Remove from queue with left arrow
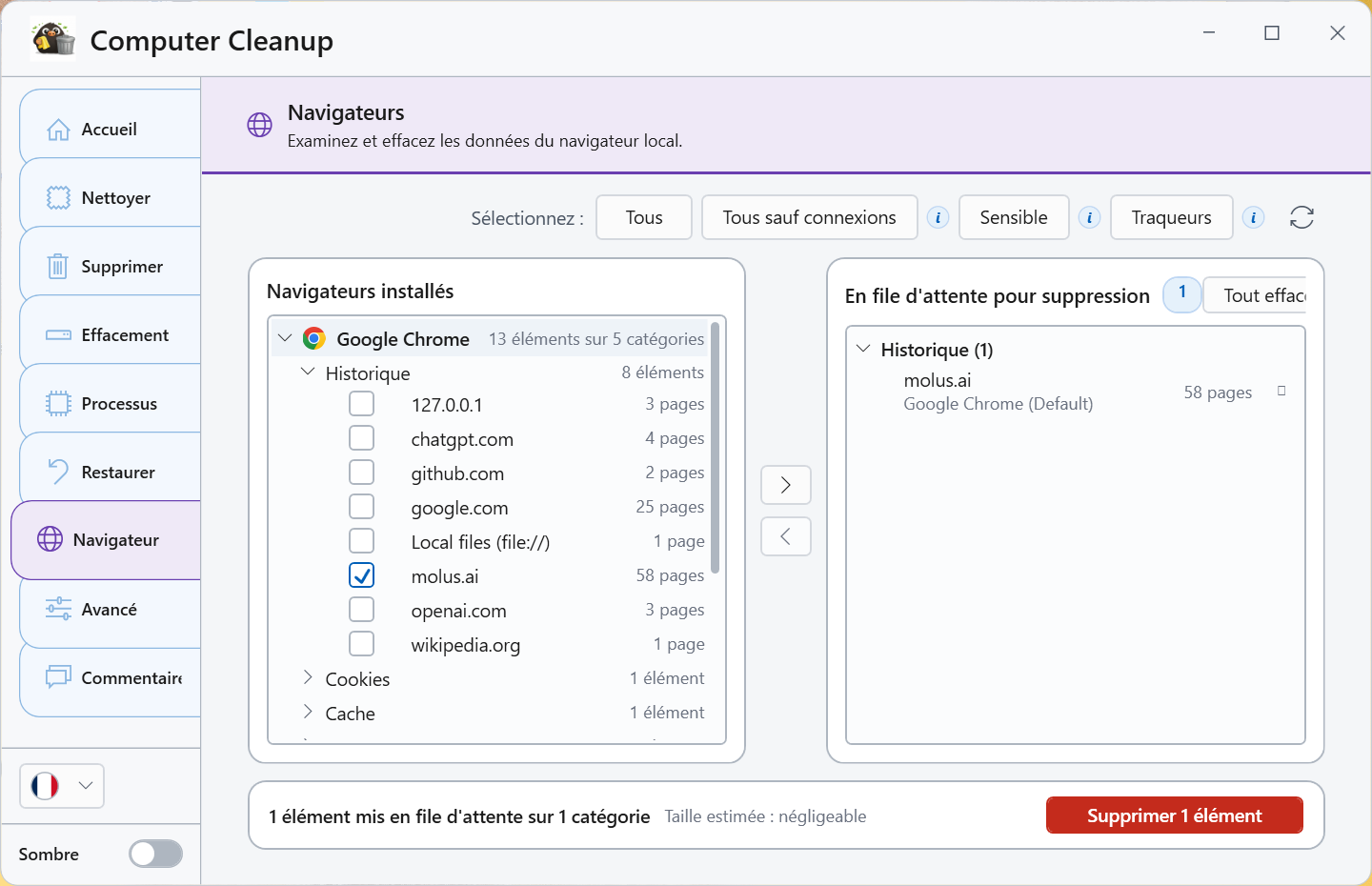The width and height of the screenshot is (1372, 886). tap(786, 536)
